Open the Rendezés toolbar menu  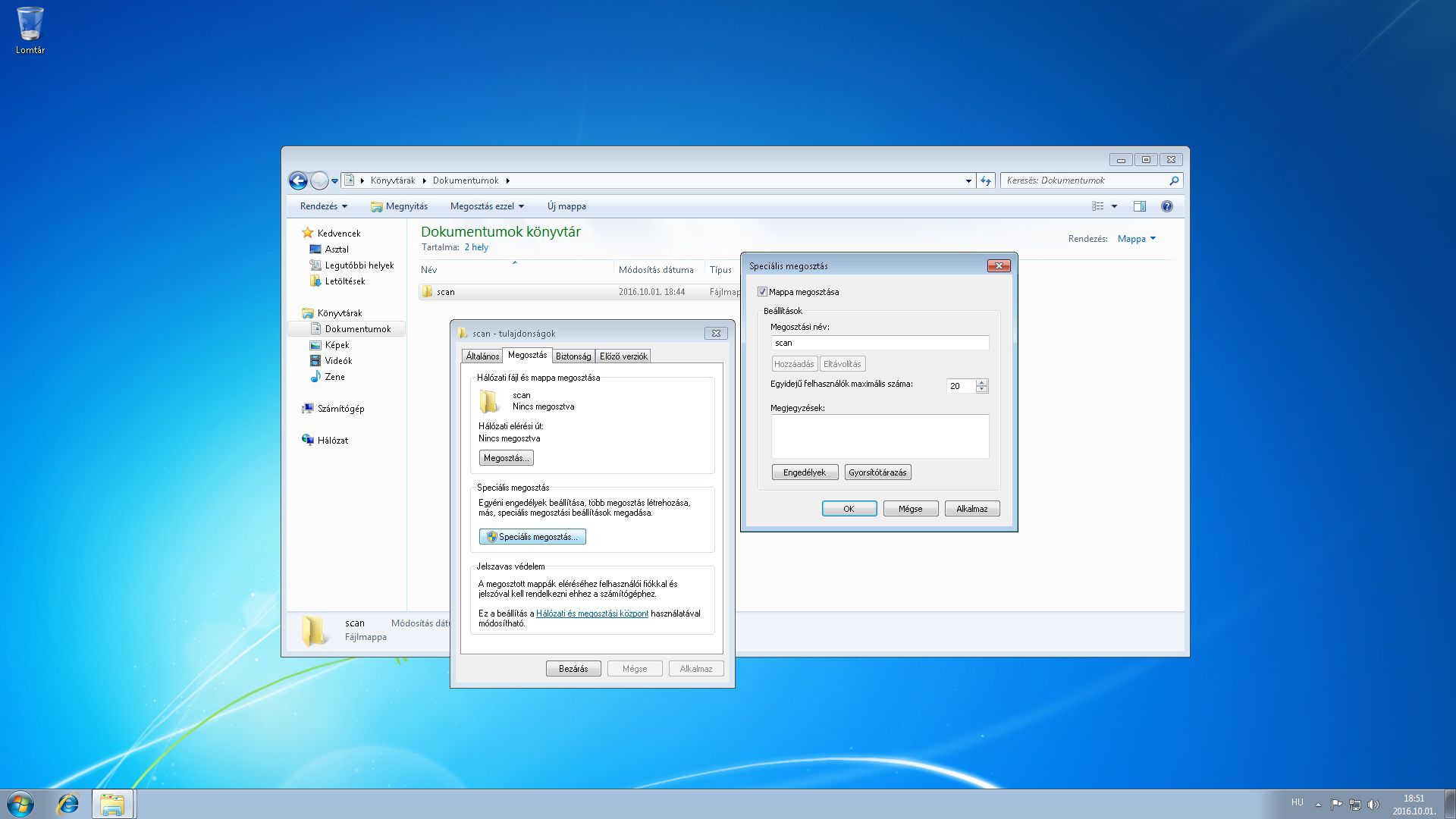tap(323, 206)
